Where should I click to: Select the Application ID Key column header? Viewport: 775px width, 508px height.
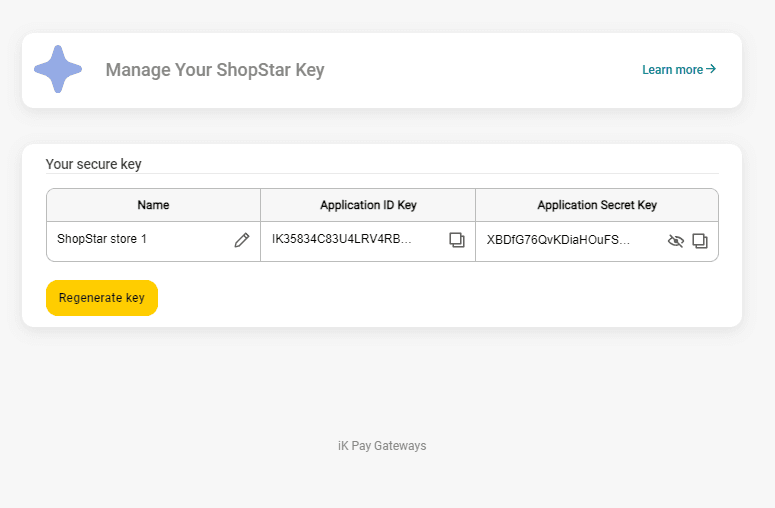pos(368,205)
